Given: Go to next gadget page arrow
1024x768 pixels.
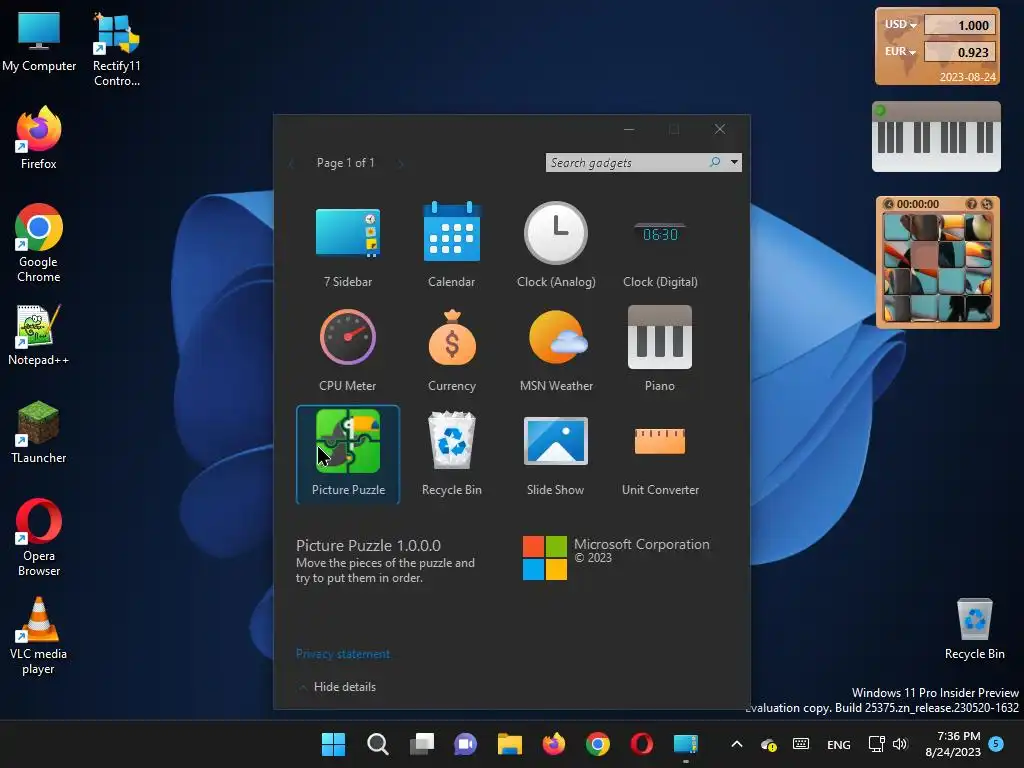Looking at the screenshot, I should click(x=401, y=163).
